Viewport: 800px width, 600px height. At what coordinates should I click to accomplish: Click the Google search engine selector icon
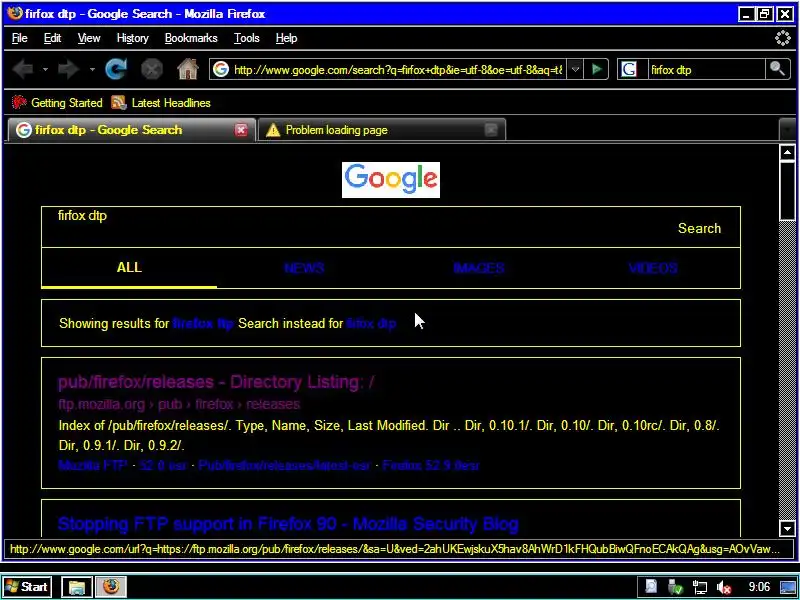point(629,69)
